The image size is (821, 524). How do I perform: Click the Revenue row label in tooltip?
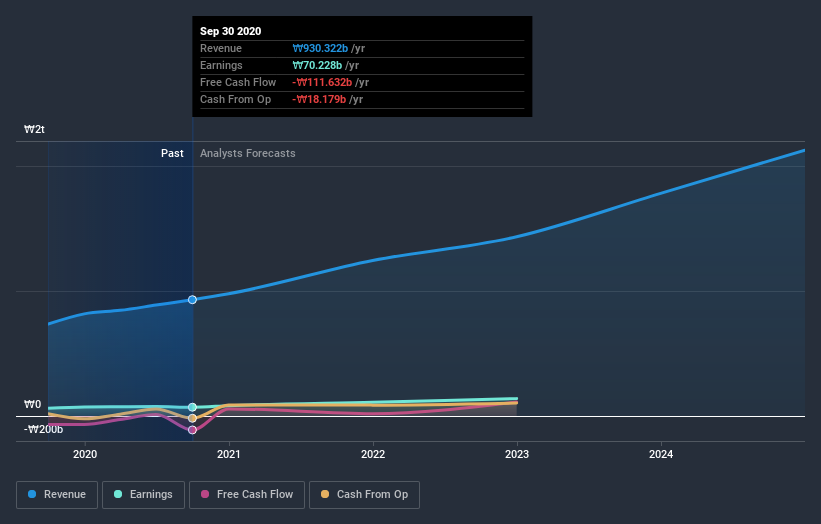221,48
